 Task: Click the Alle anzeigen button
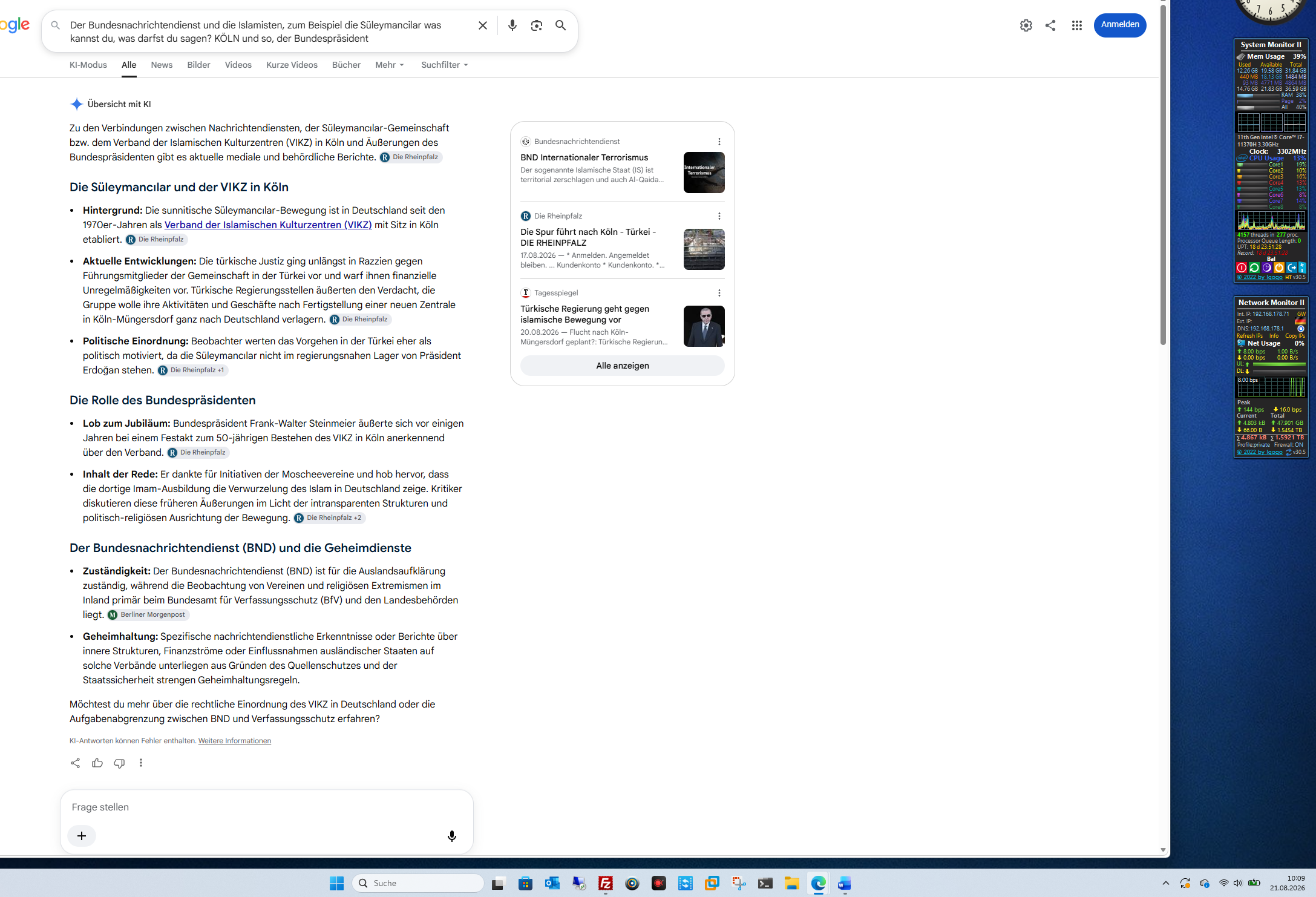pos(623,366)
